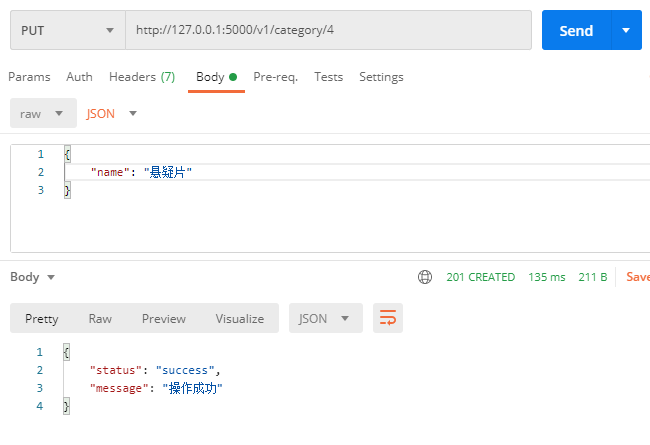Switch to the Preview response view
This screenshot has height=445, width=650.
(163, 318)
